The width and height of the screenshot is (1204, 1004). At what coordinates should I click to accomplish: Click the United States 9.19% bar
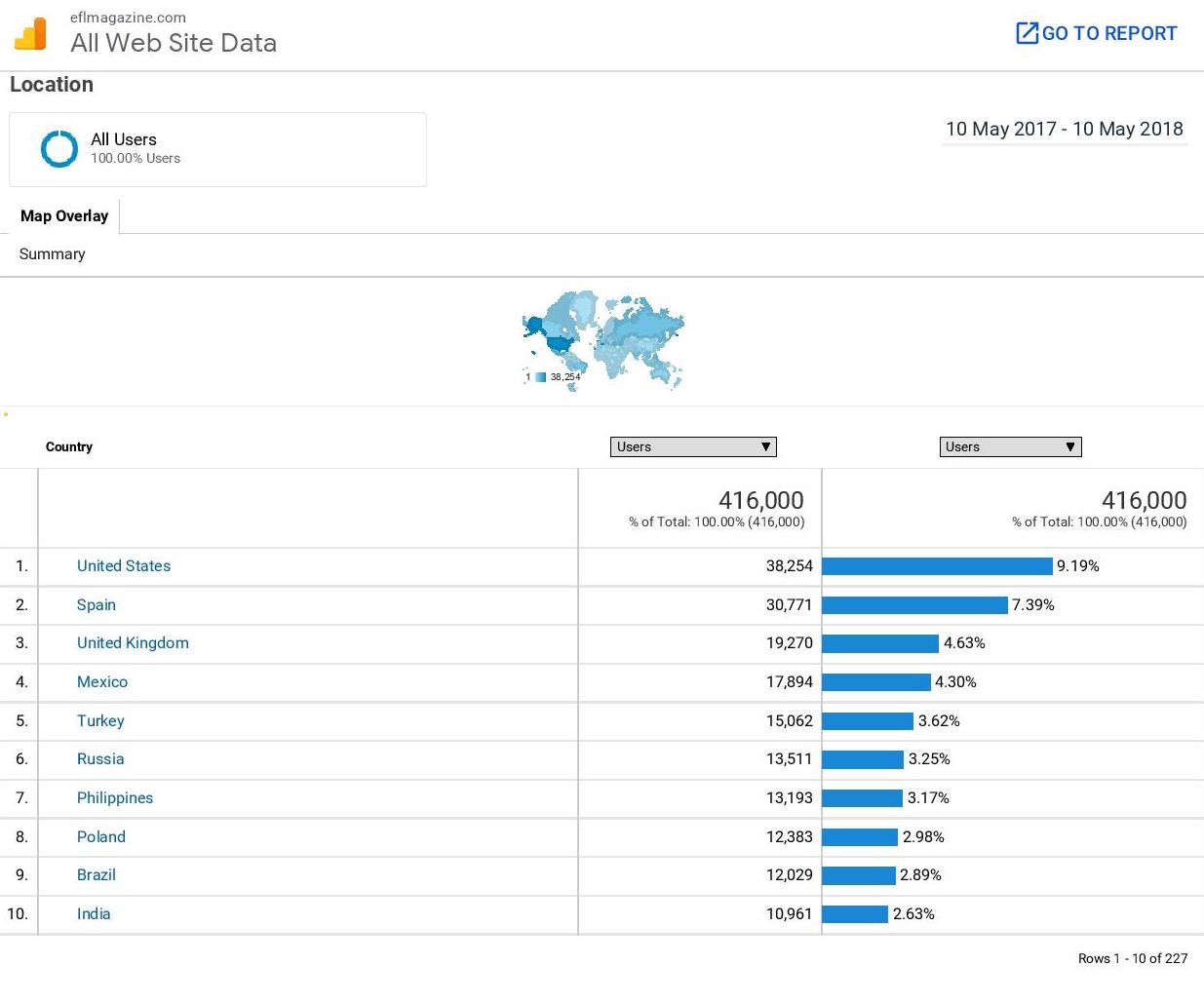[937, 566]
